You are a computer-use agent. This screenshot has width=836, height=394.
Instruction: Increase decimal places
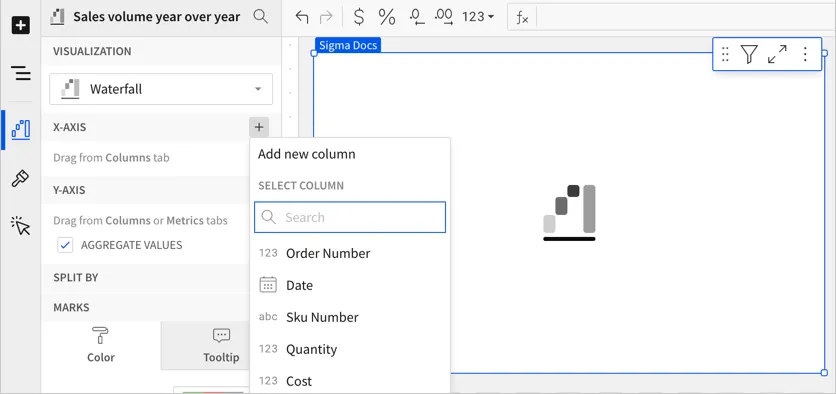pyautogui.click(x=444, y=17)
